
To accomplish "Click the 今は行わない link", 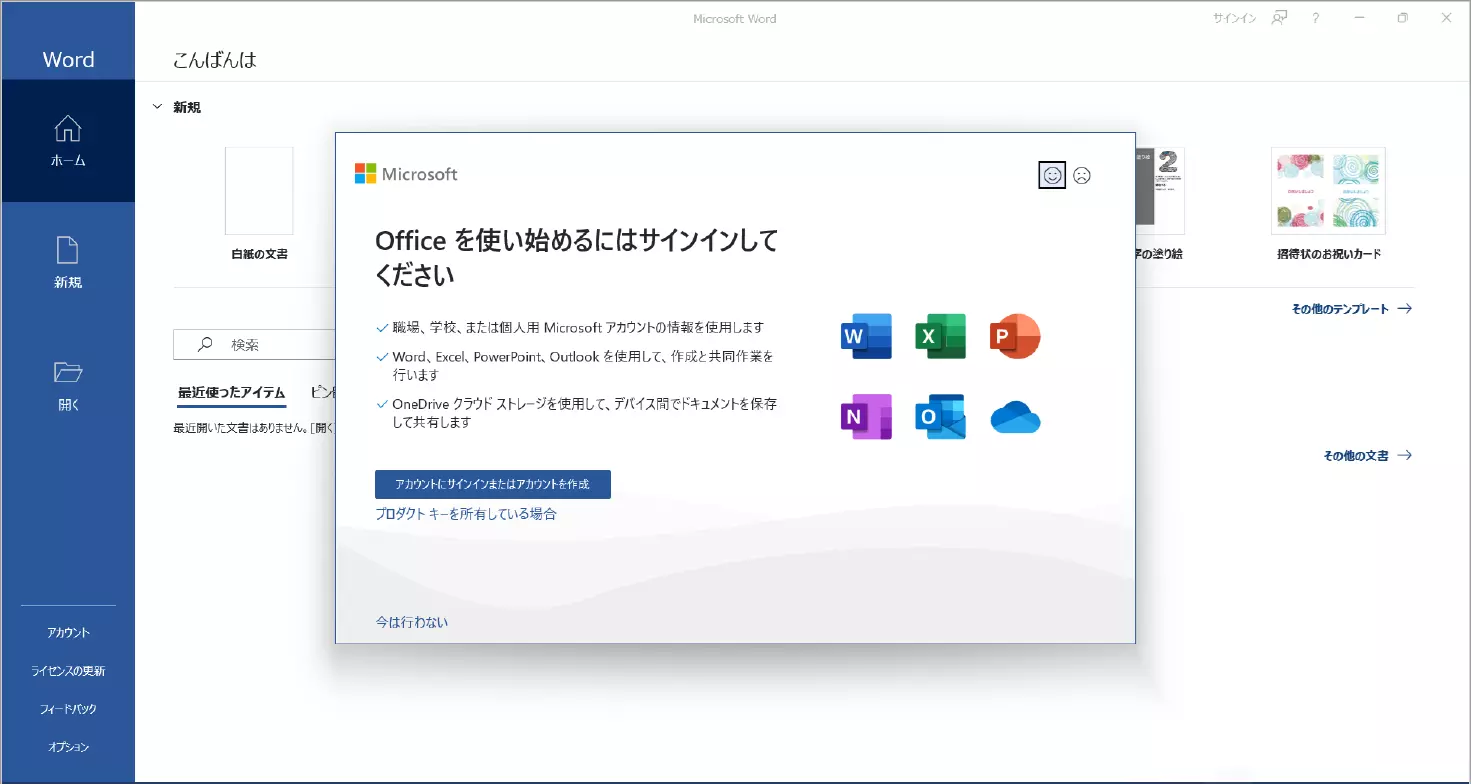I will (x=411, y=622).
